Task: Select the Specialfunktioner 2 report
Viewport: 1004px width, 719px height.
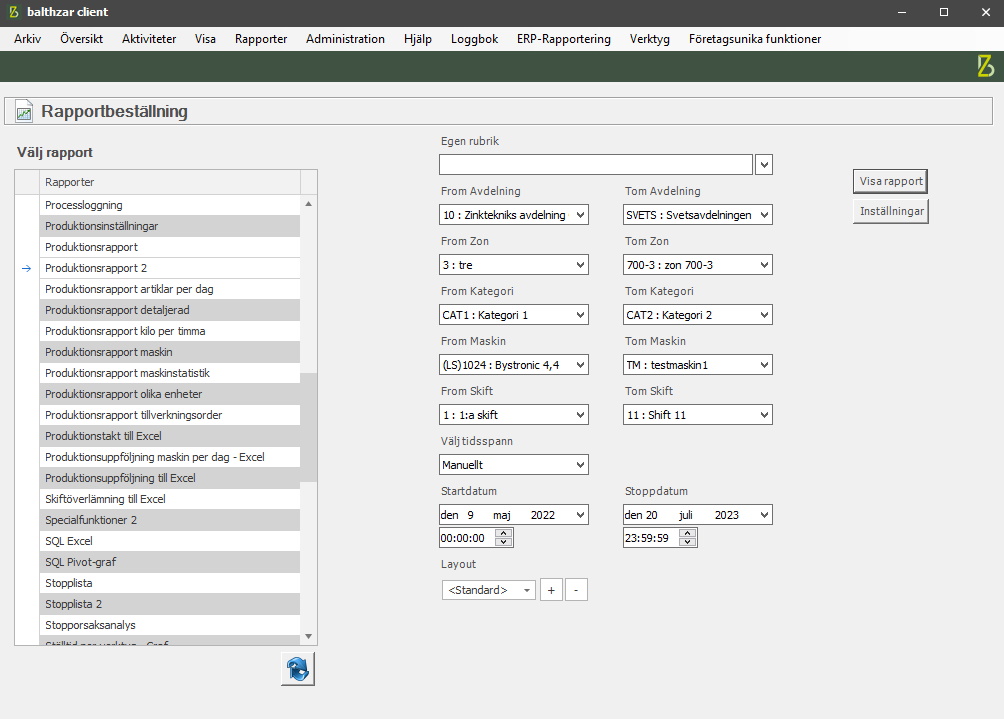Action: 170,520
